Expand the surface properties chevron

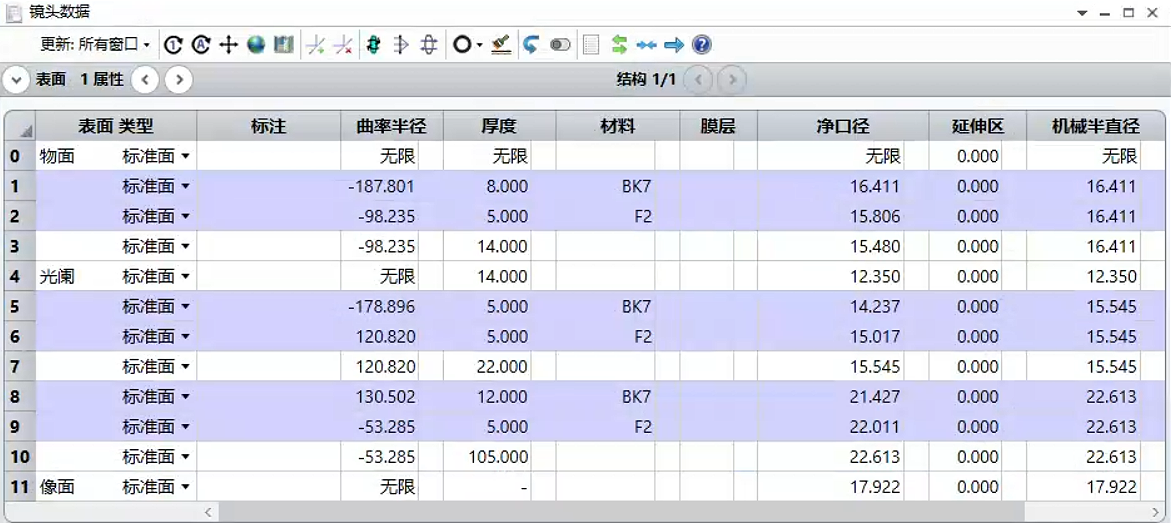pos(16,79)
